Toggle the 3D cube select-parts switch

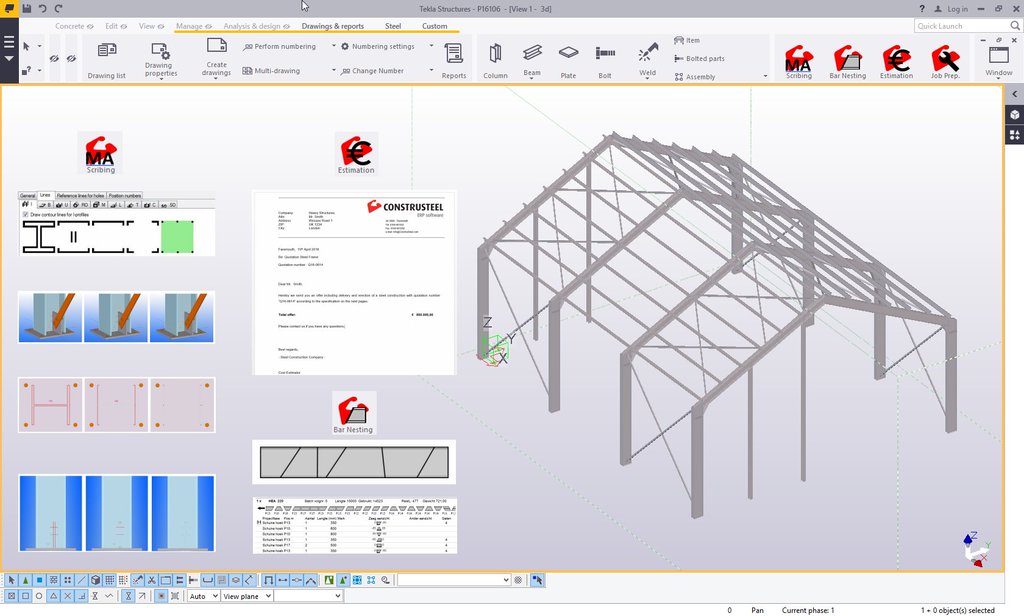pos(95,579)
